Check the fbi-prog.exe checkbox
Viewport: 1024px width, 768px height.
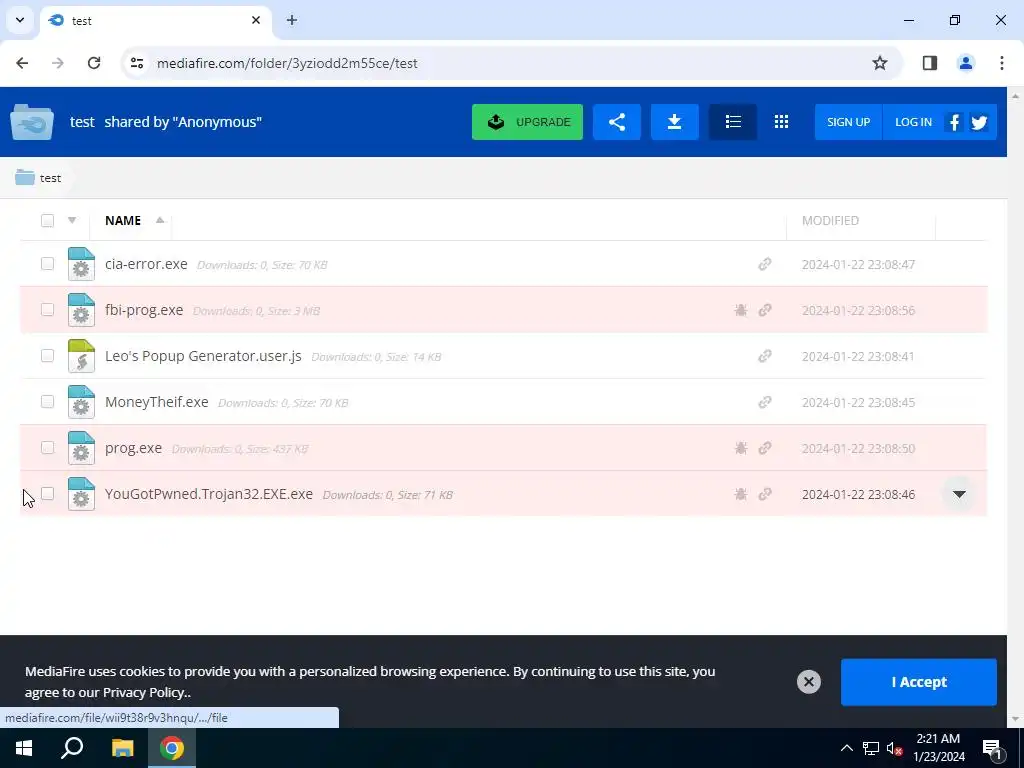coord(47,310)
